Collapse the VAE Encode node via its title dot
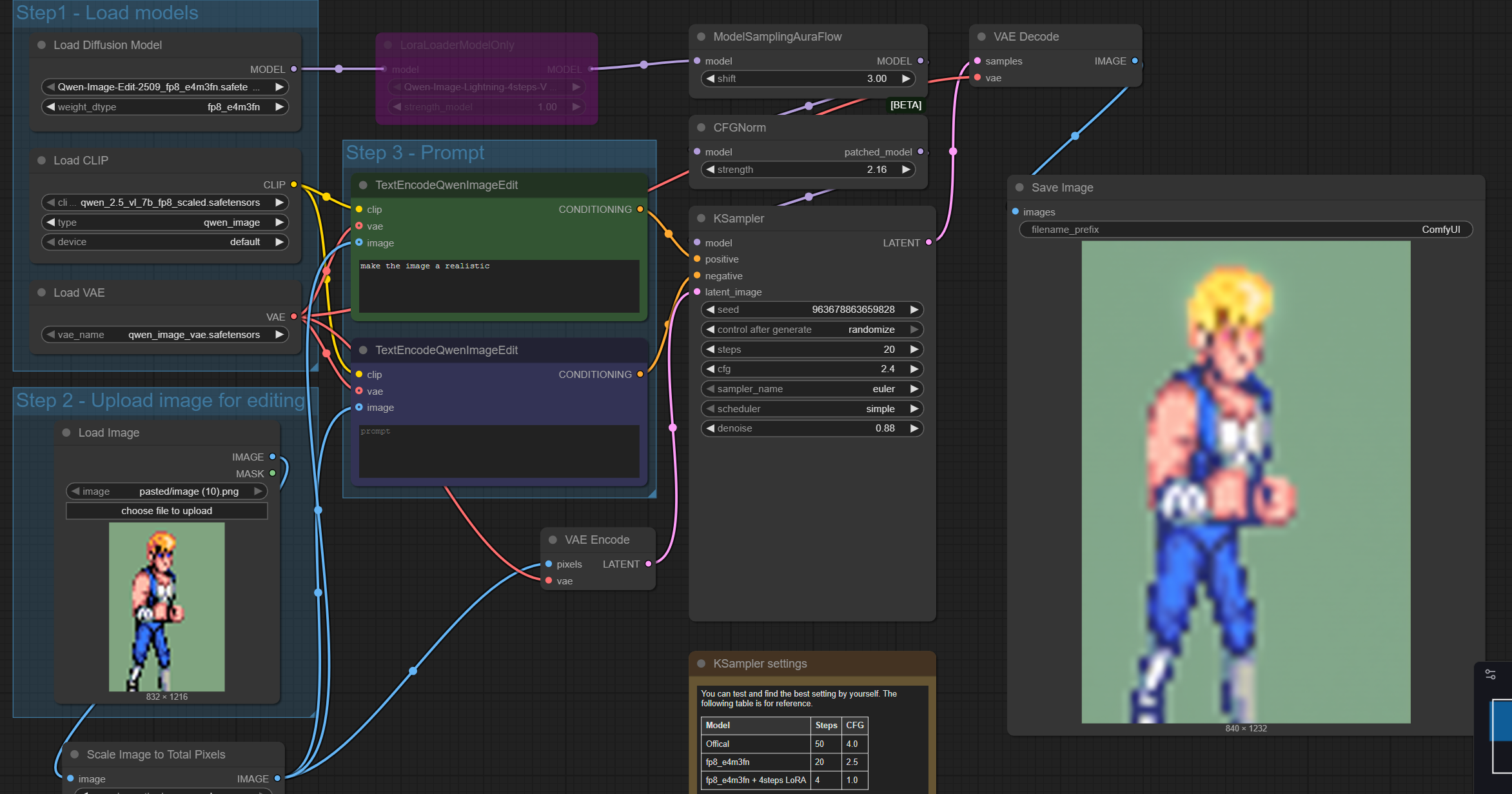Image resolution: width=1512 pixels, height=794 pixels. (x=553, y=540)
